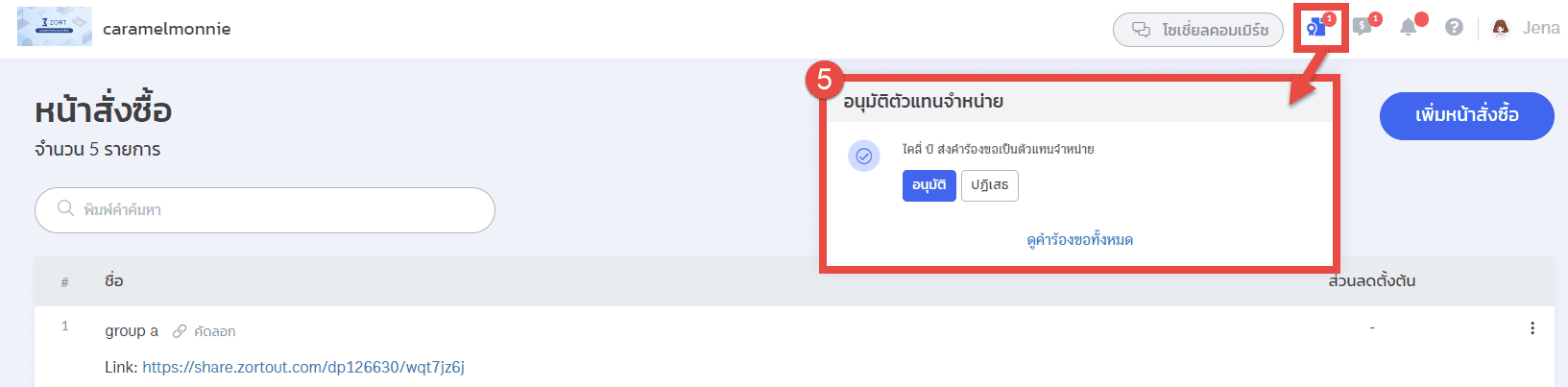Click the เพิ่มหน้าสั่งซื้อ add order page button
The width and height of the screenshot is (1568, 387).
(x=1466, y=116)
